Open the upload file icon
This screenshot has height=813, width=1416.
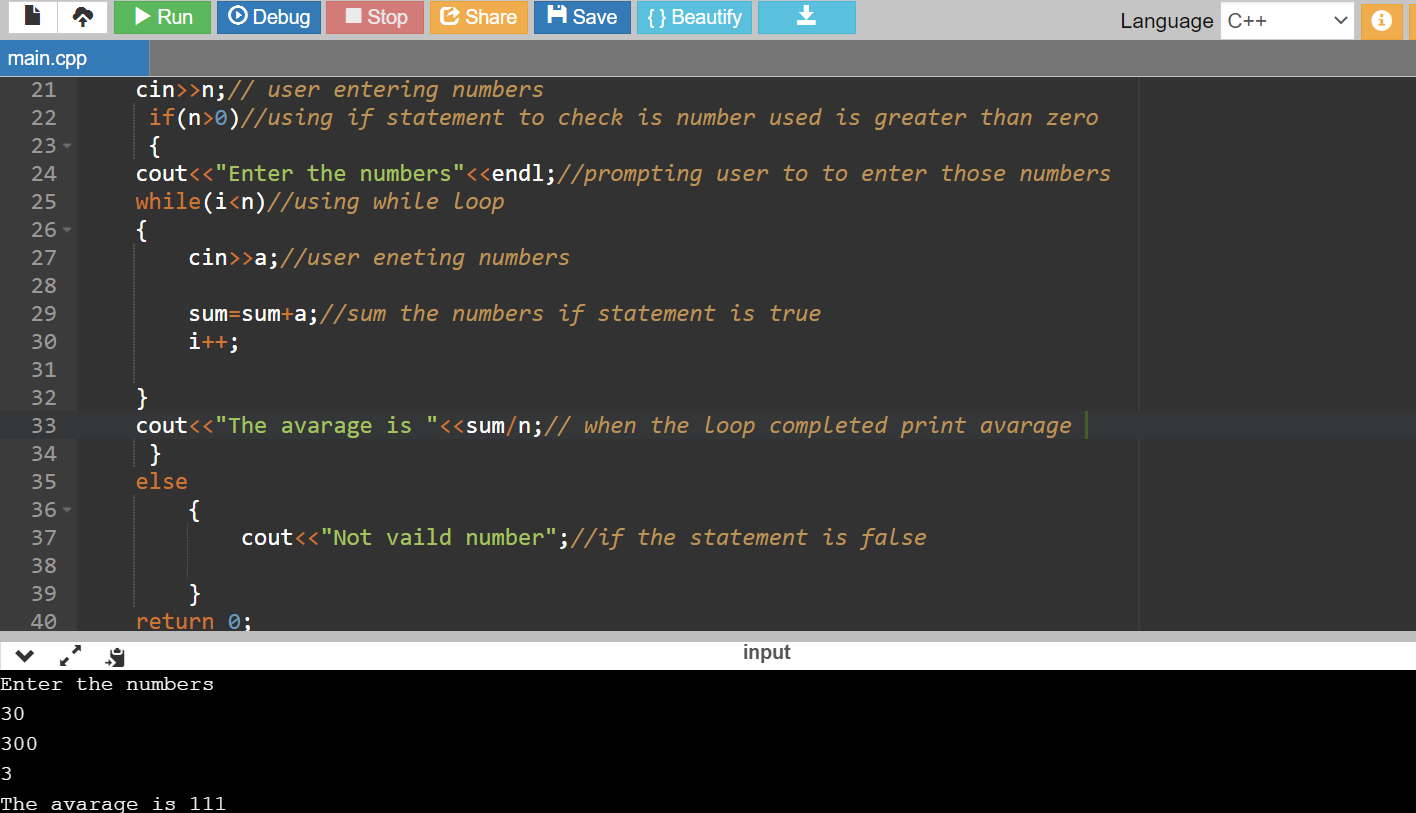click(82, 17)
